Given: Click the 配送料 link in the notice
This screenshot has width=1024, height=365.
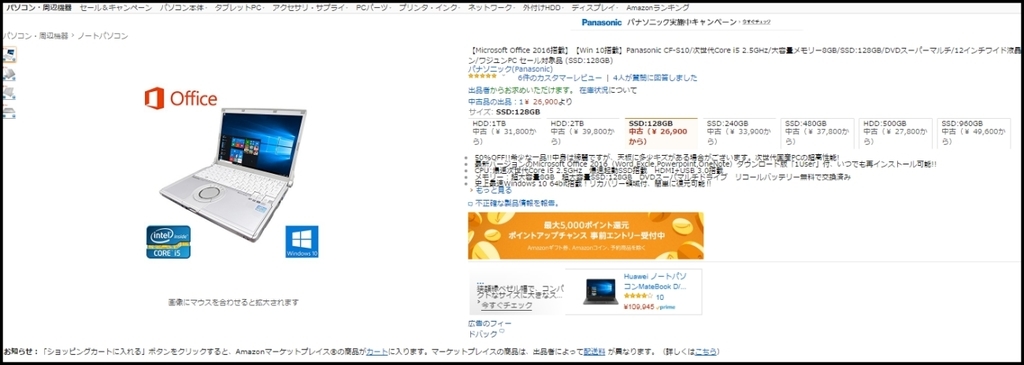Looking at the screenshot, I should (594, 351).
